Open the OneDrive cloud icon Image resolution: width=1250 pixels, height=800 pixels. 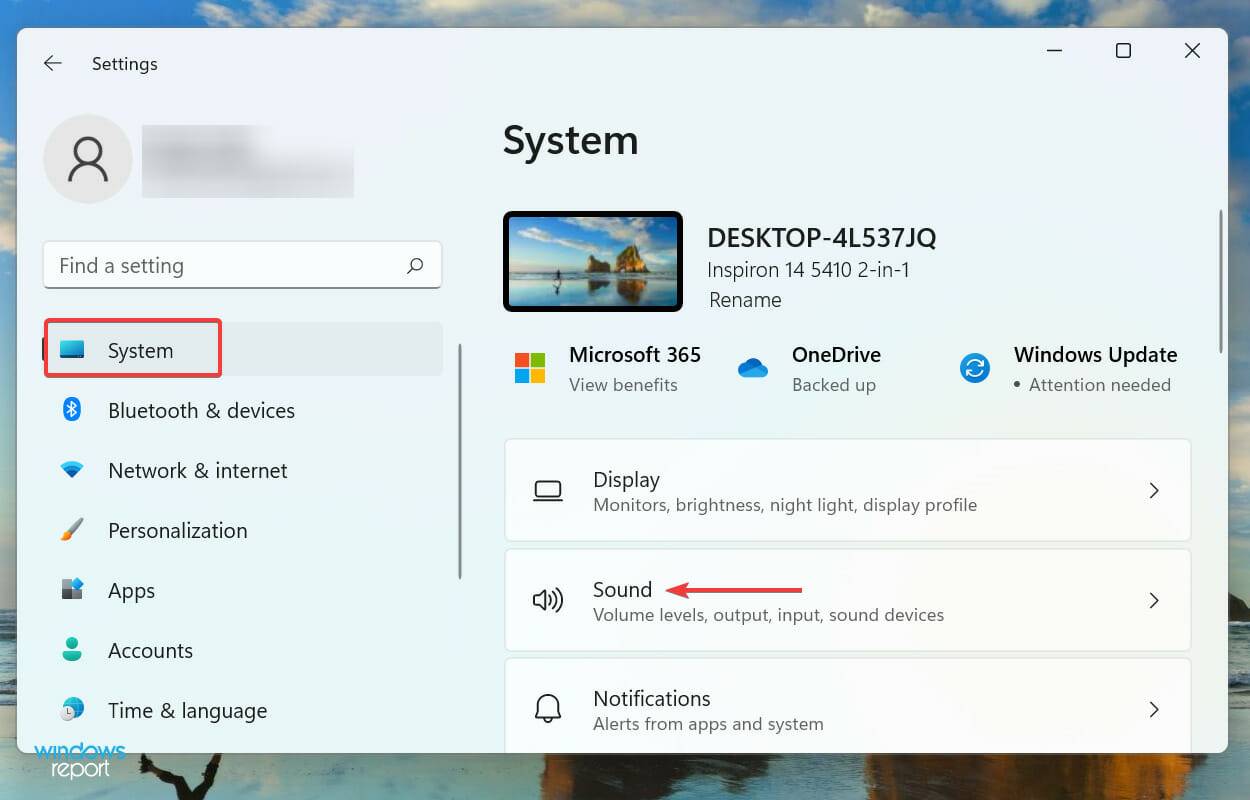pos(753,368)
